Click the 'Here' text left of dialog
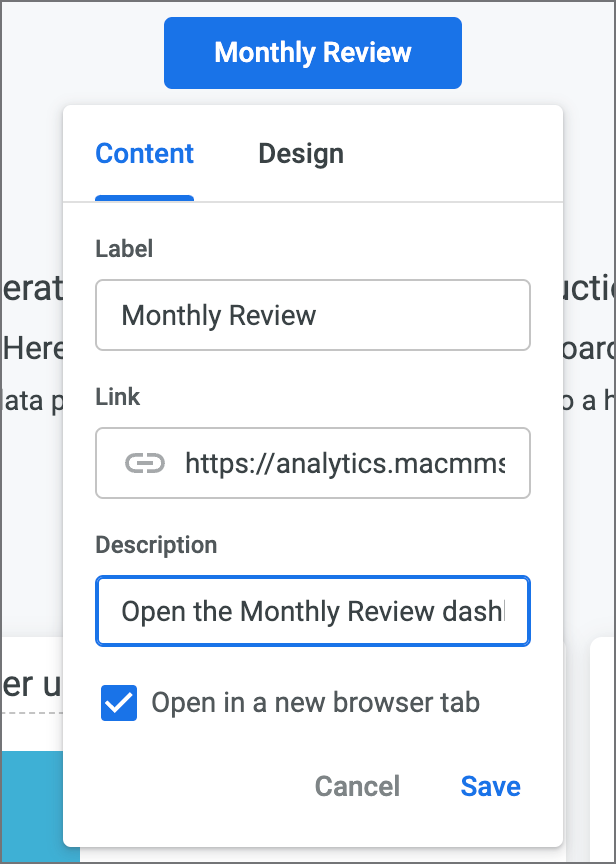Viewport: 616px width, 864px height. (x=32, y=349)
